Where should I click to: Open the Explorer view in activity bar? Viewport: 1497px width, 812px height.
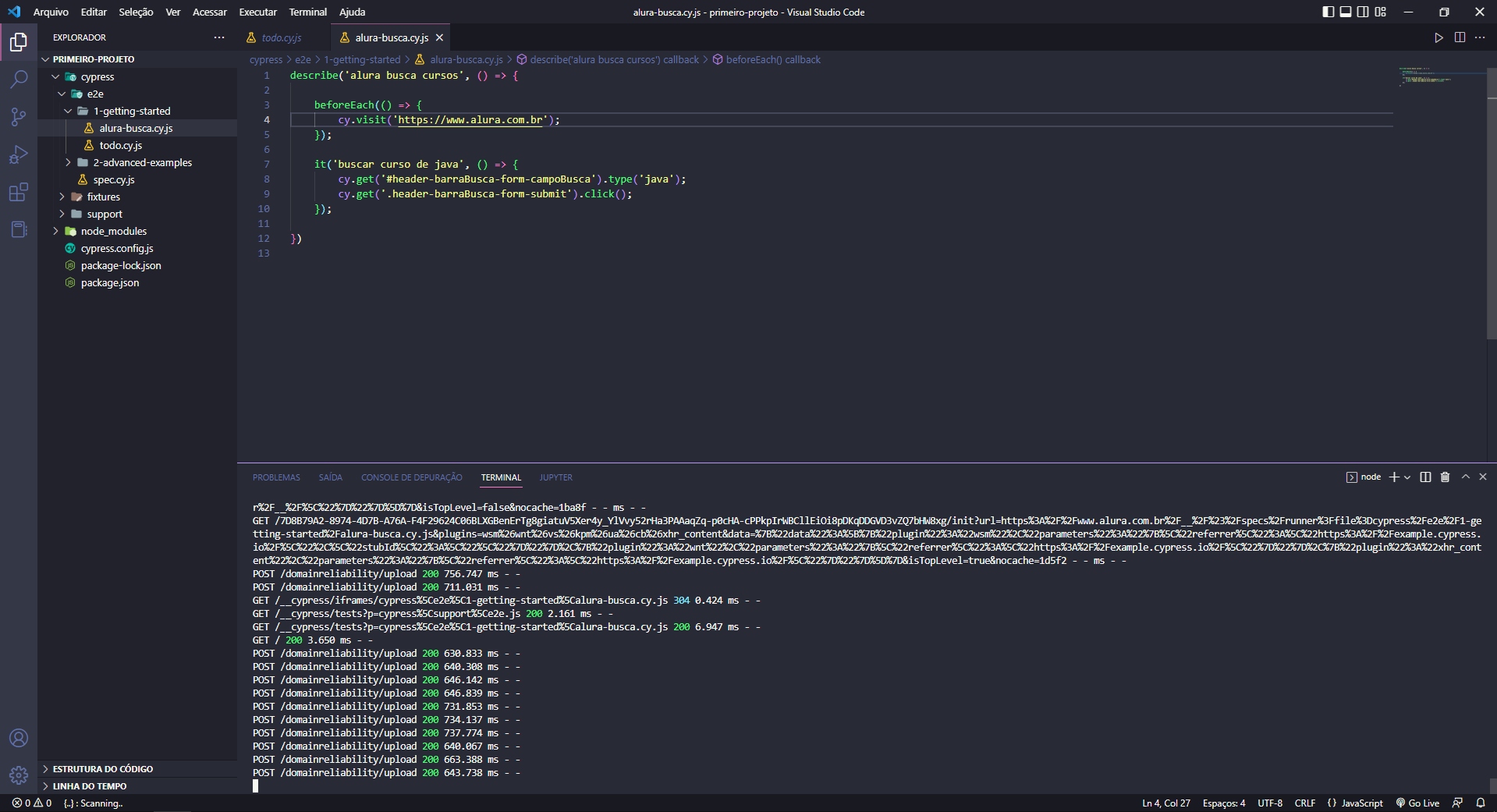(x=19, y=41)
